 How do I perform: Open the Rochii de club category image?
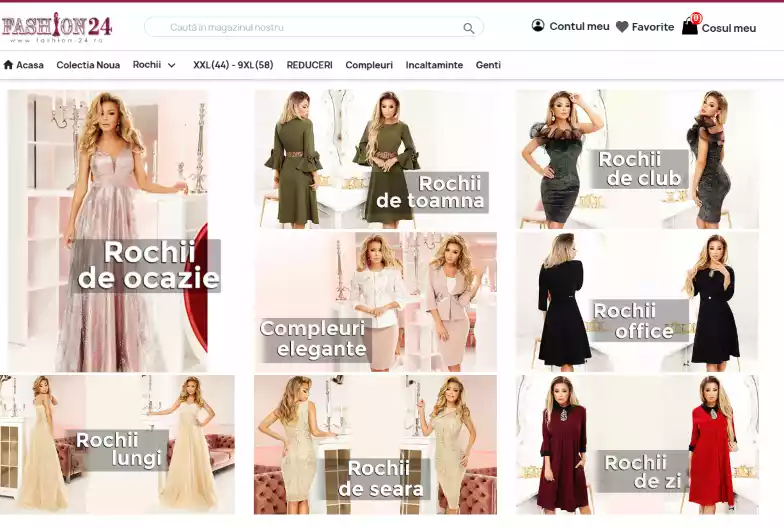(637, 159)
